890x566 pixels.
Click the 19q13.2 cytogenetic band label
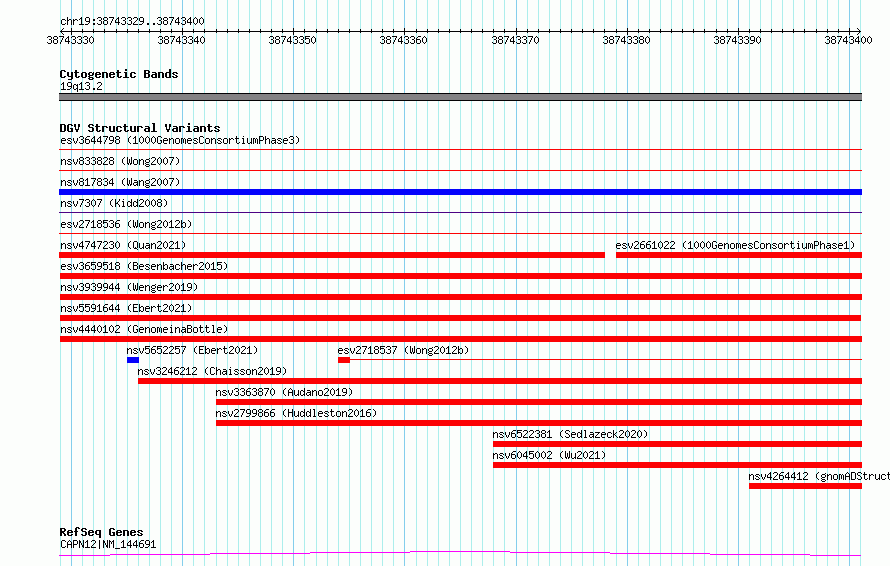coord(81,86)
